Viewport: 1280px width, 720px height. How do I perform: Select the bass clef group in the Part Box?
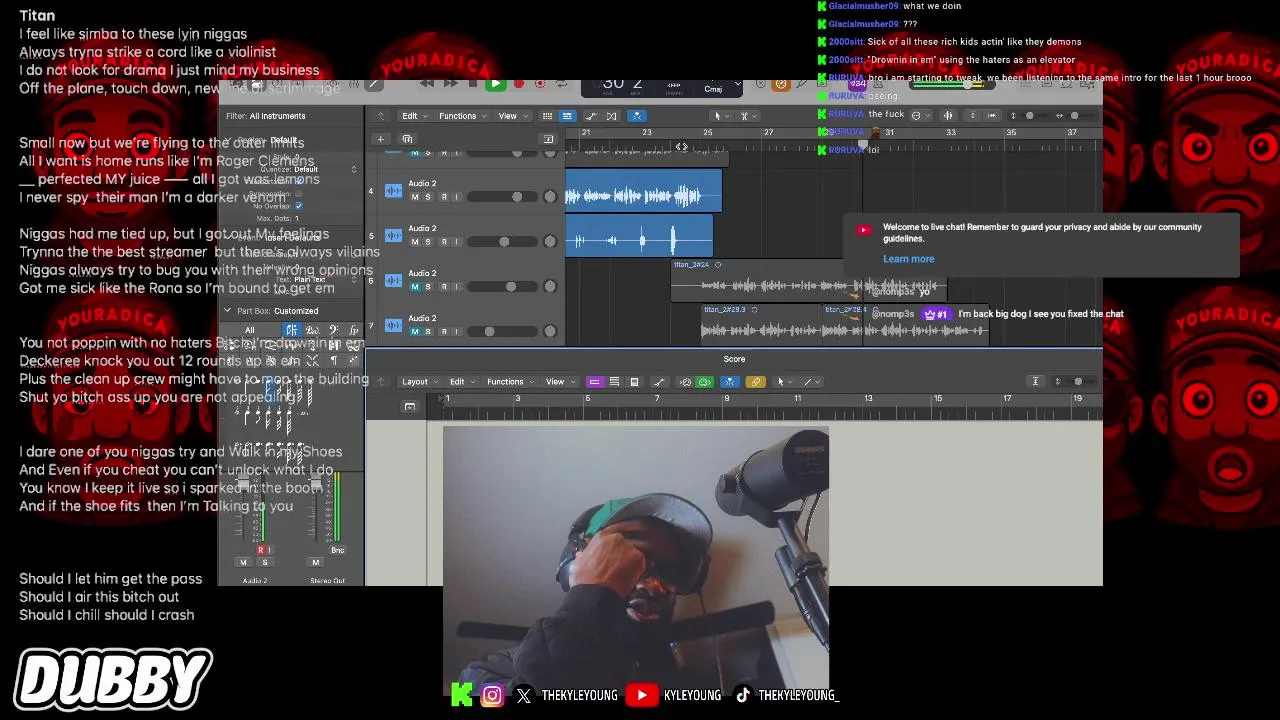pos(333,330)
